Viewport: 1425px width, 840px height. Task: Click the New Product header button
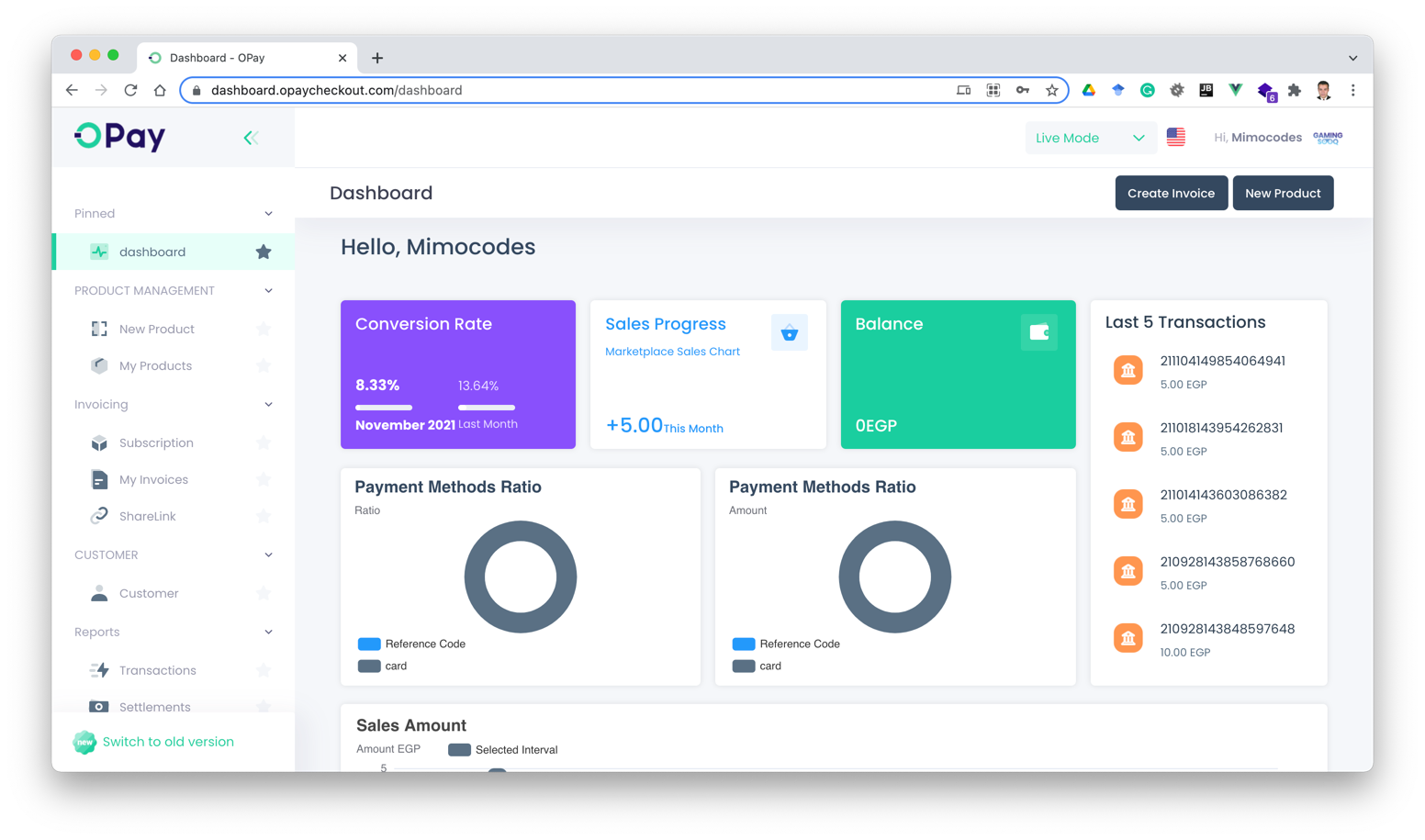tap(1283, 193)
